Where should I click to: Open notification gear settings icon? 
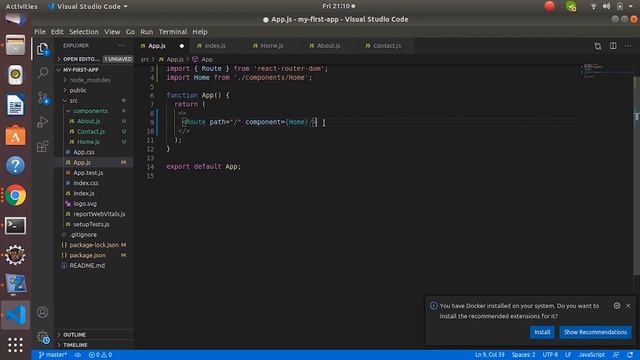pos(617,306)
